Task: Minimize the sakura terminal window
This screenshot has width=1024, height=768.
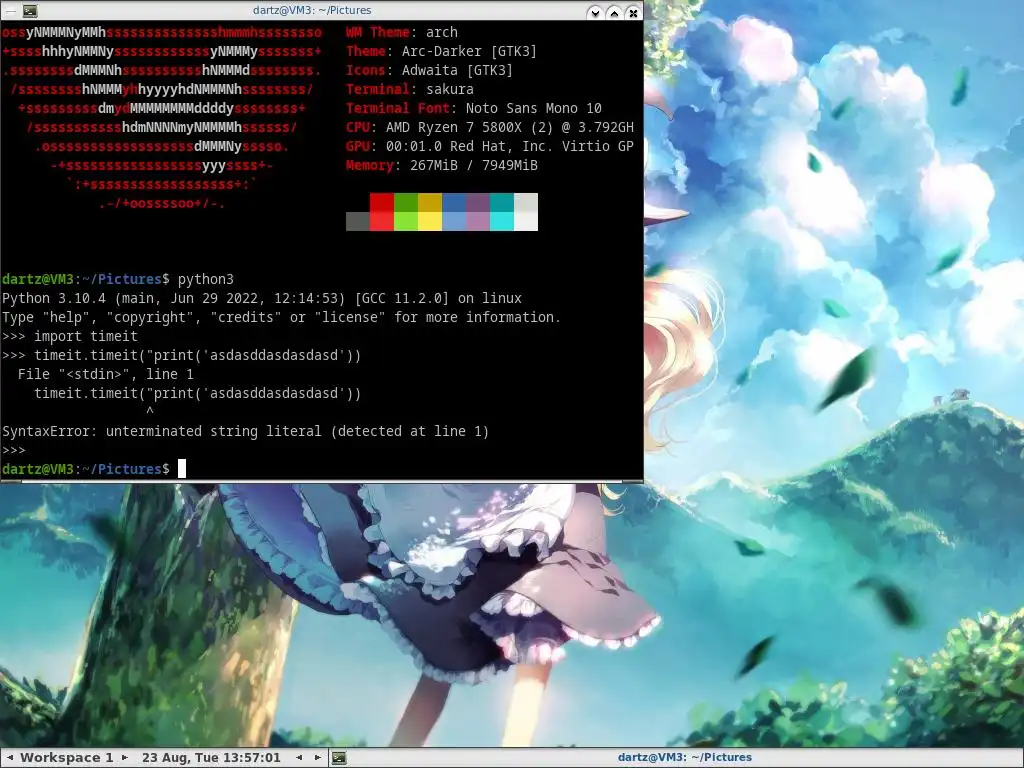Action: [x=594, y=12]
